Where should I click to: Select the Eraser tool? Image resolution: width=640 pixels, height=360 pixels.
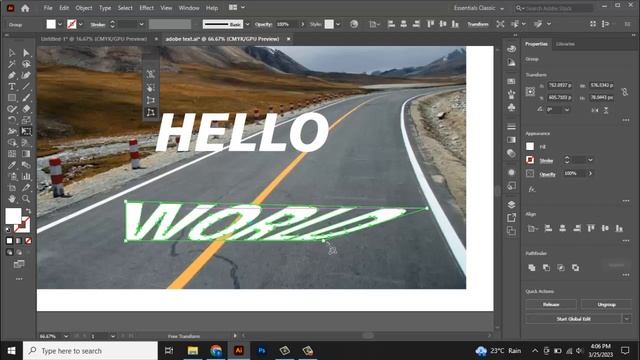(26, 109)
